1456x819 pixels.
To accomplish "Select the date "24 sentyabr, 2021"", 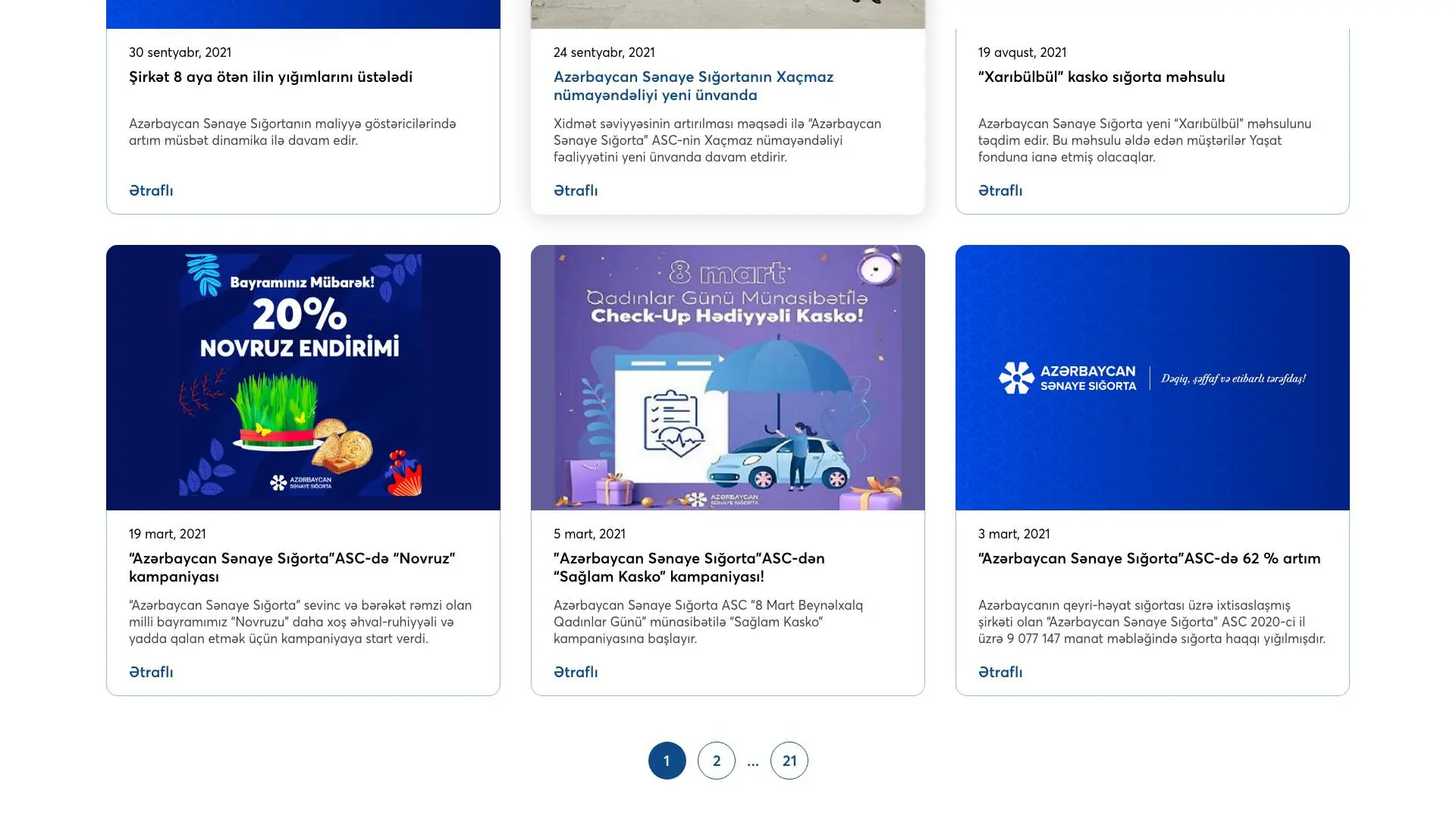I will [x=604, y=52].
